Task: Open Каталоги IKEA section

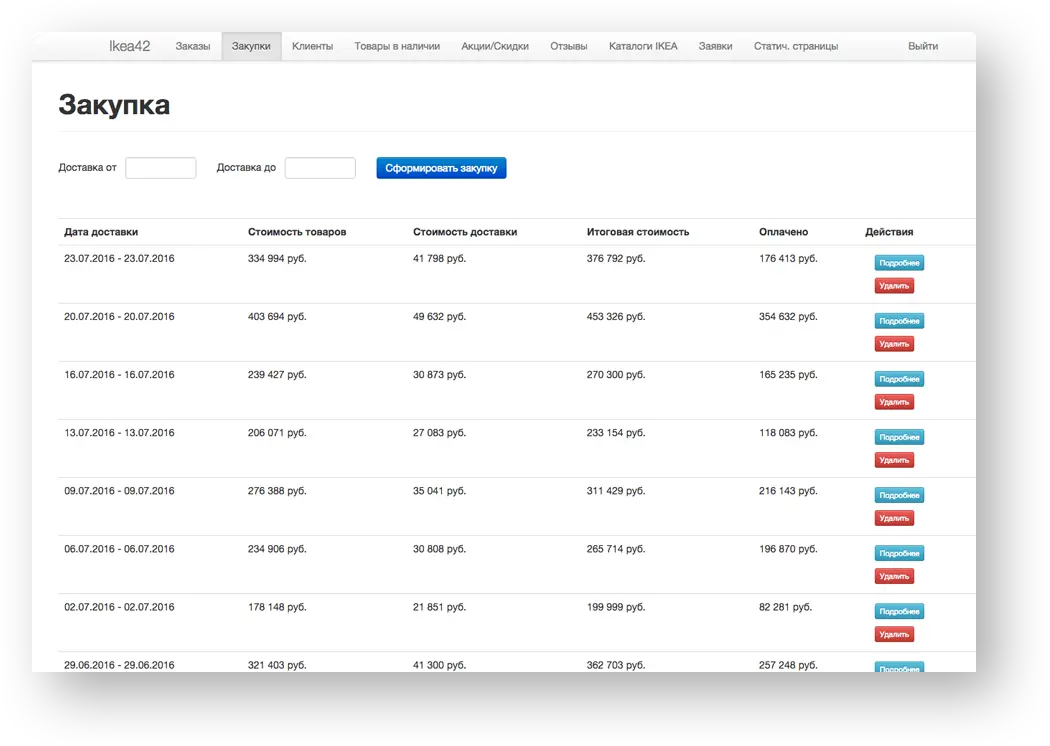Action: [x=643, y=46]
